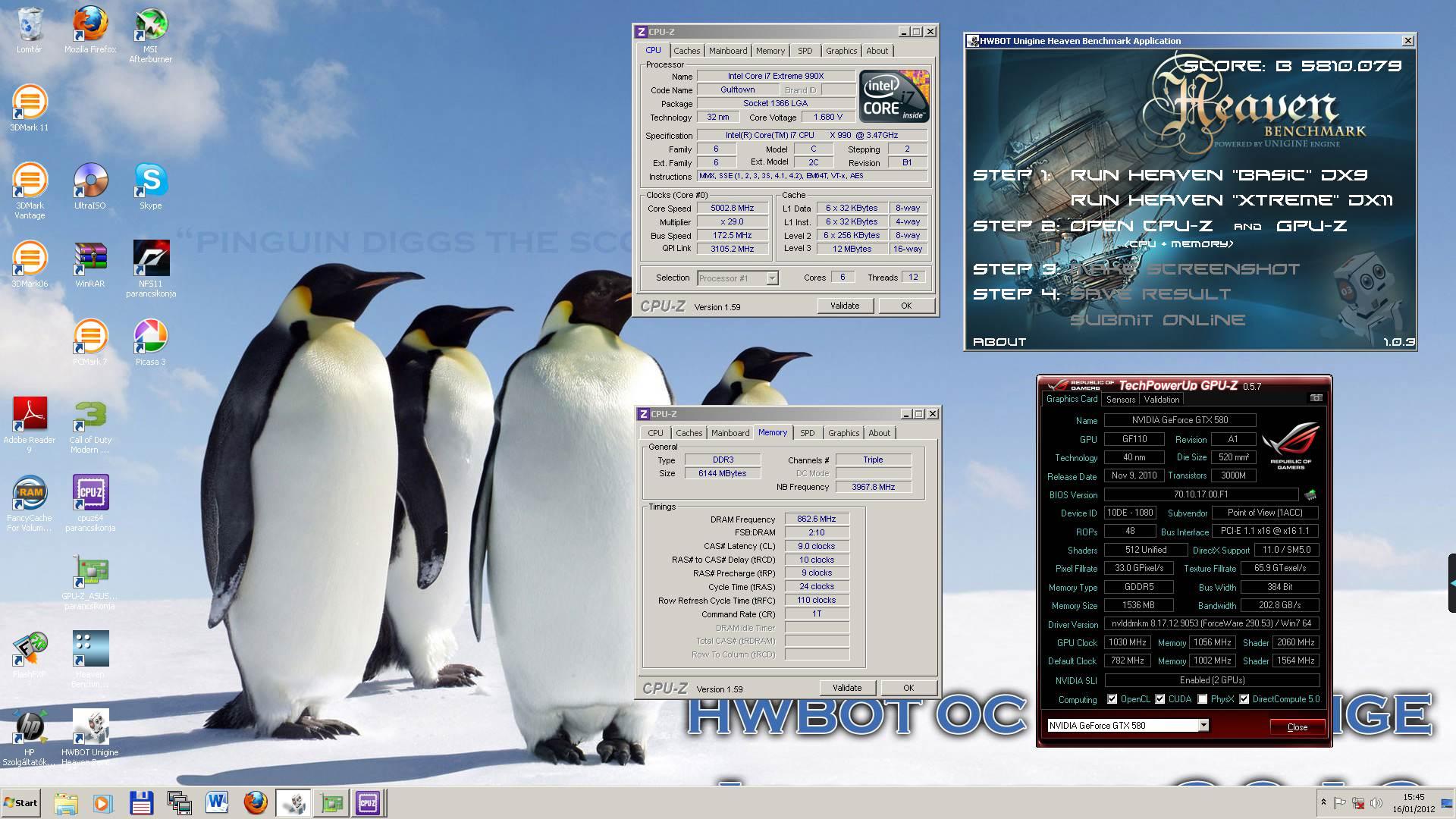The height and width of the screenshot is (819, 1456).
Task: Open WinRAR desktop shortcut
Action: 90,265
